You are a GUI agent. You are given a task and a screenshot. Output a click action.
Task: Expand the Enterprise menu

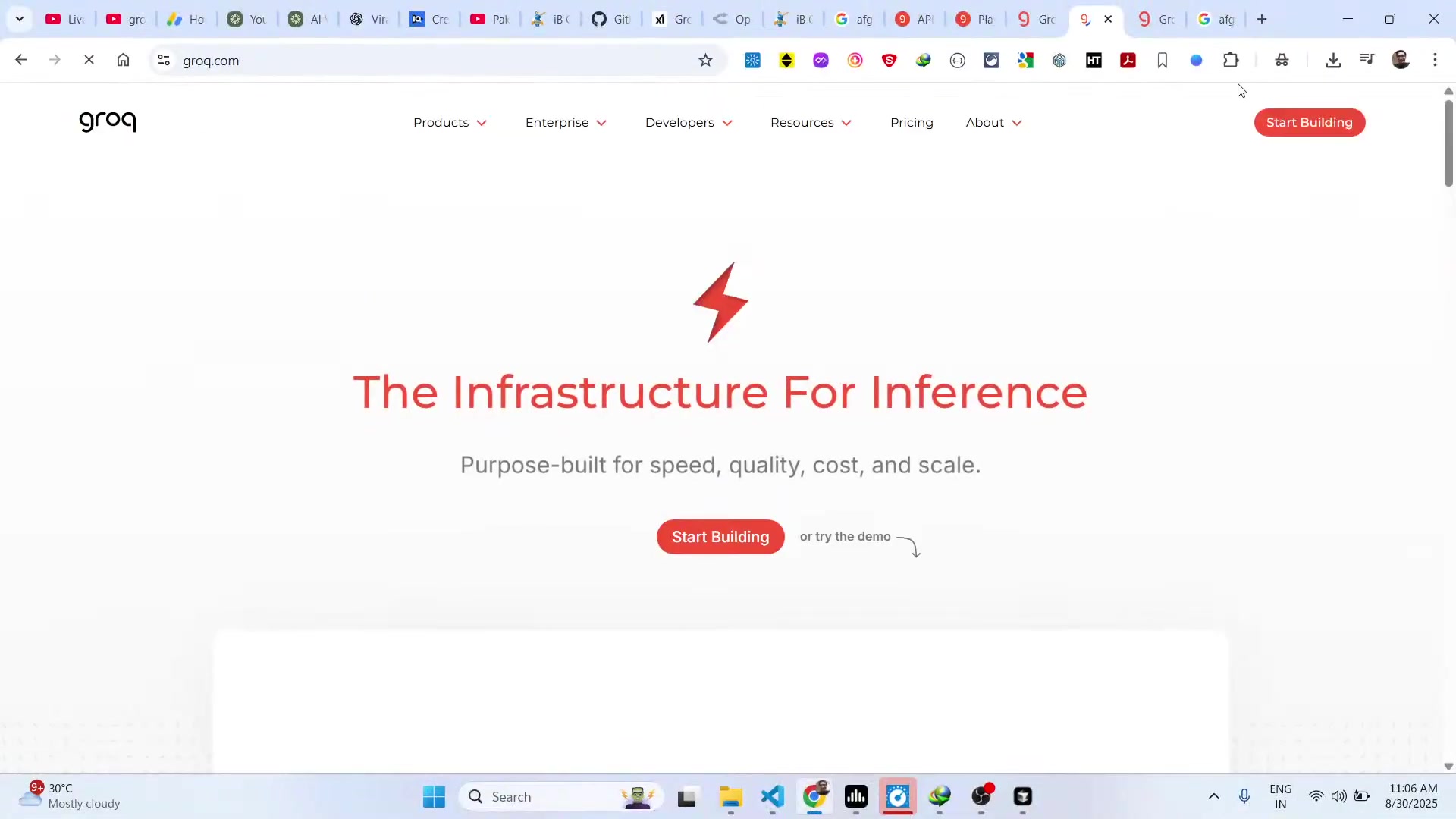[x=566, y=122]
